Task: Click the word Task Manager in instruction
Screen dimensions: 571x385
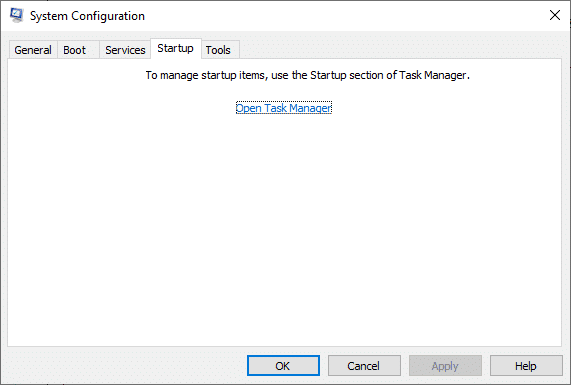Action: click(432, 75)
